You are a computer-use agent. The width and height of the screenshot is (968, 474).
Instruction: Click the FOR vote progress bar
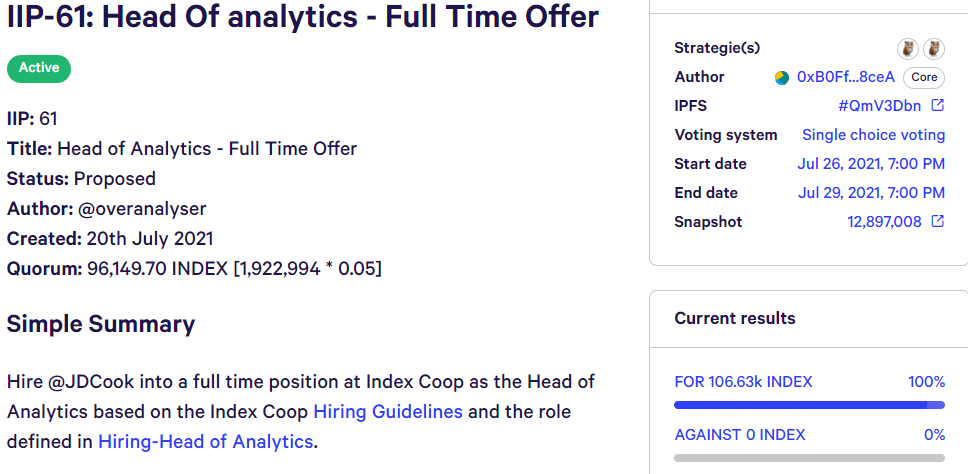[809, 405]
